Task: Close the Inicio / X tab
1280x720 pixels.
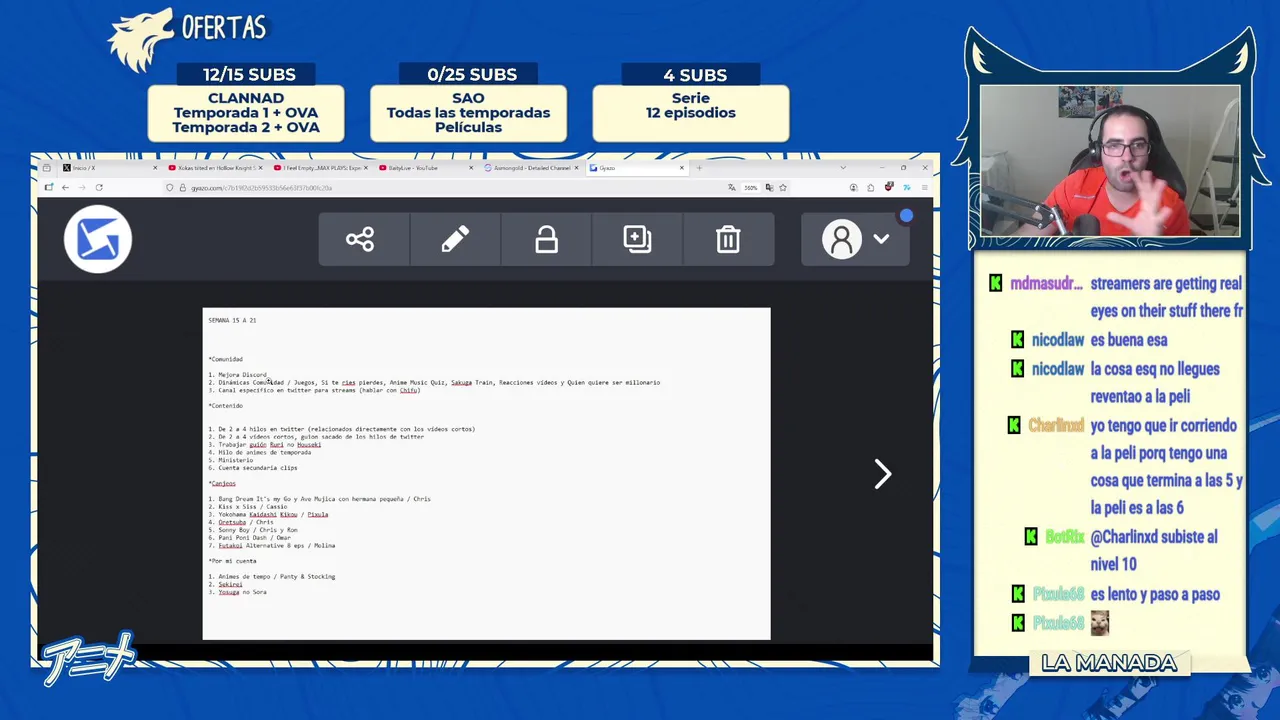Action: pyautogui.click(x=155, y=168)
